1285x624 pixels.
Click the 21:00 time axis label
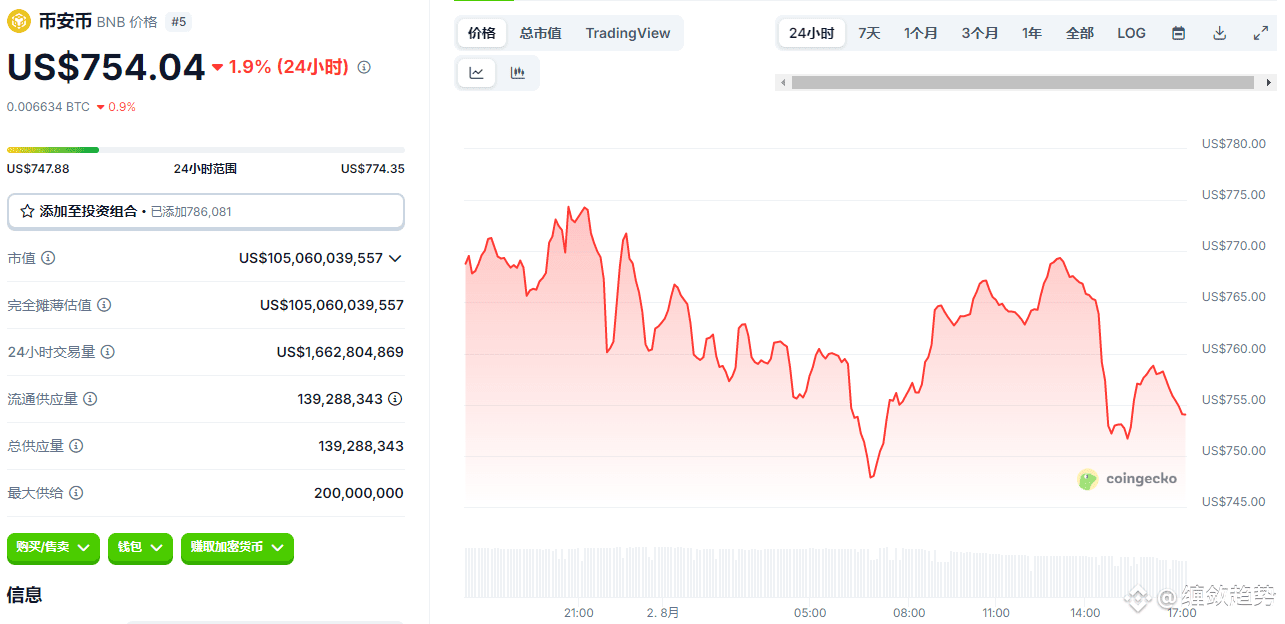point(579,613)
